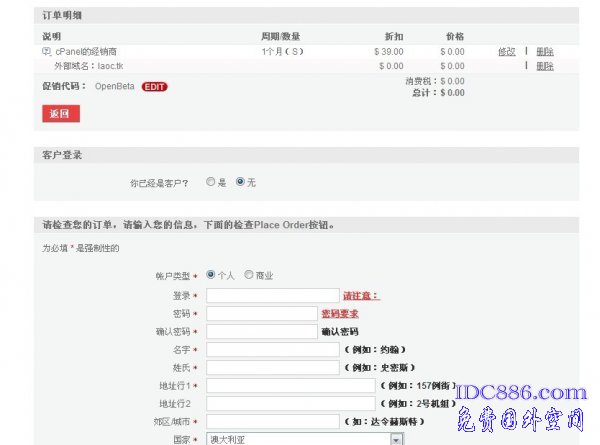The image size is (600, 445).
Task: Click into the 密码 field
Action: point(261,314)
